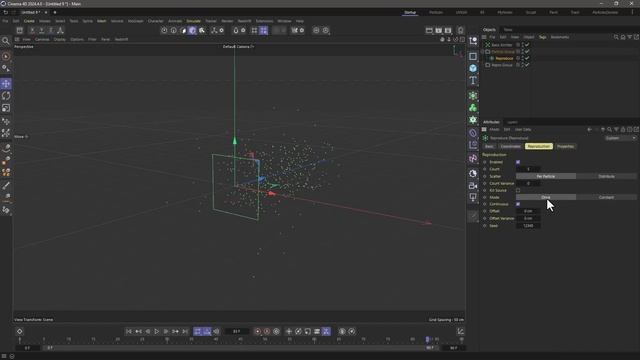Viewport: 640px width, 360px height.
Task: Toggle the Continuous checkbox
Action: [x=518, y=204]
